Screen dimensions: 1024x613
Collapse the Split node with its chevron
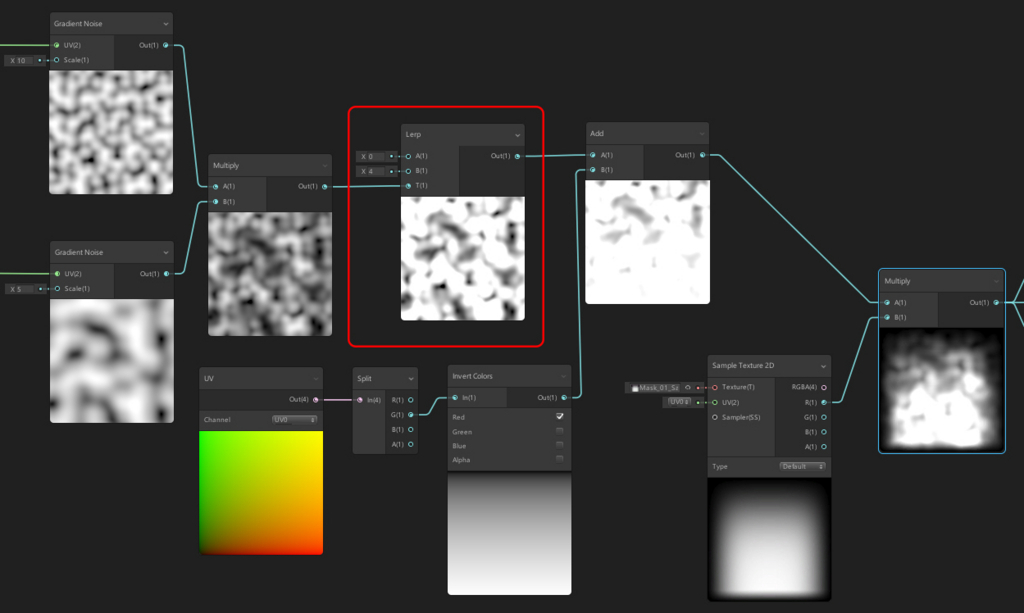tap(411, 379)
